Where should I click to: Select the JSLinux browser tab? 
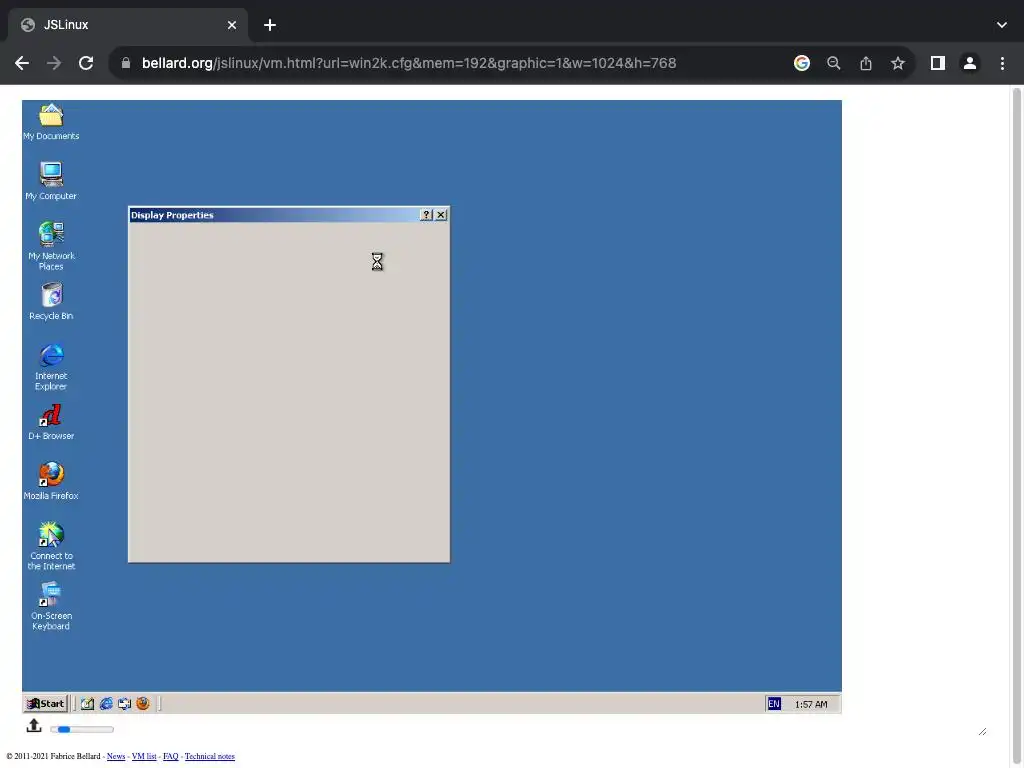127,25
